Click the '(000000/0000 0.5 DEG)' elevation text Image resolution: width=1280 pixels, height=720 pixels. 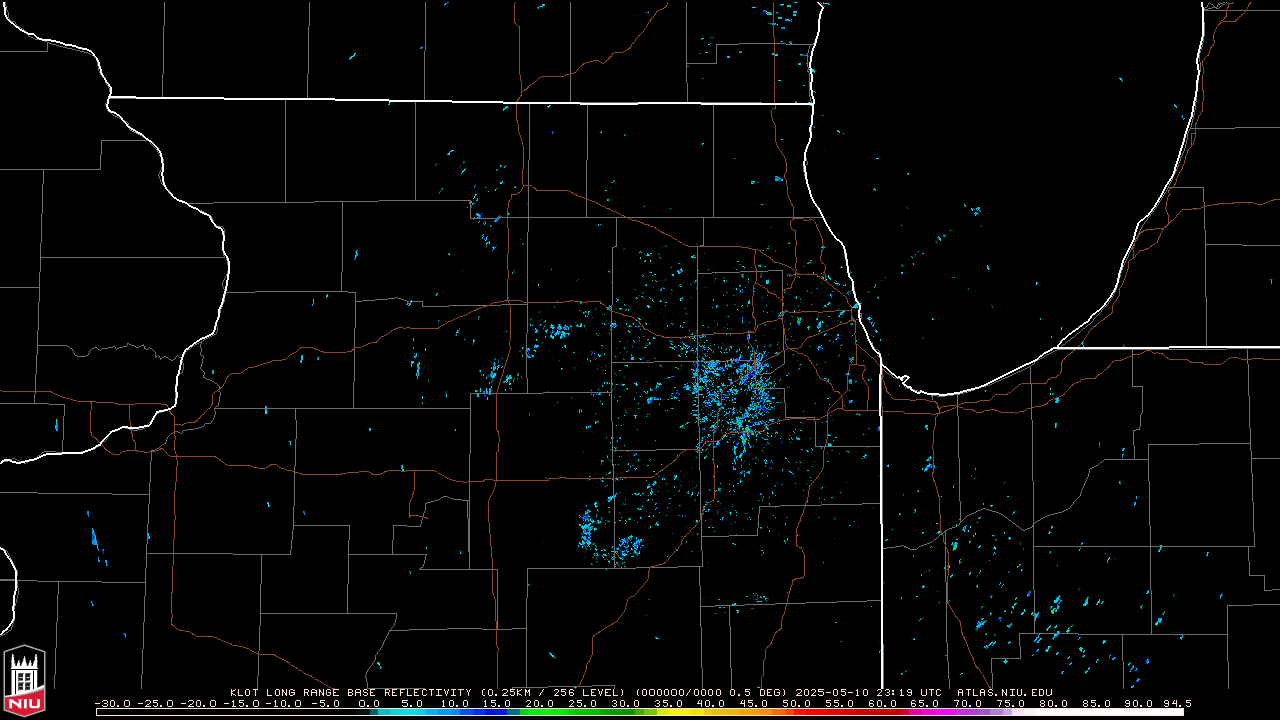pyautogui.click(x=713, y=692)
